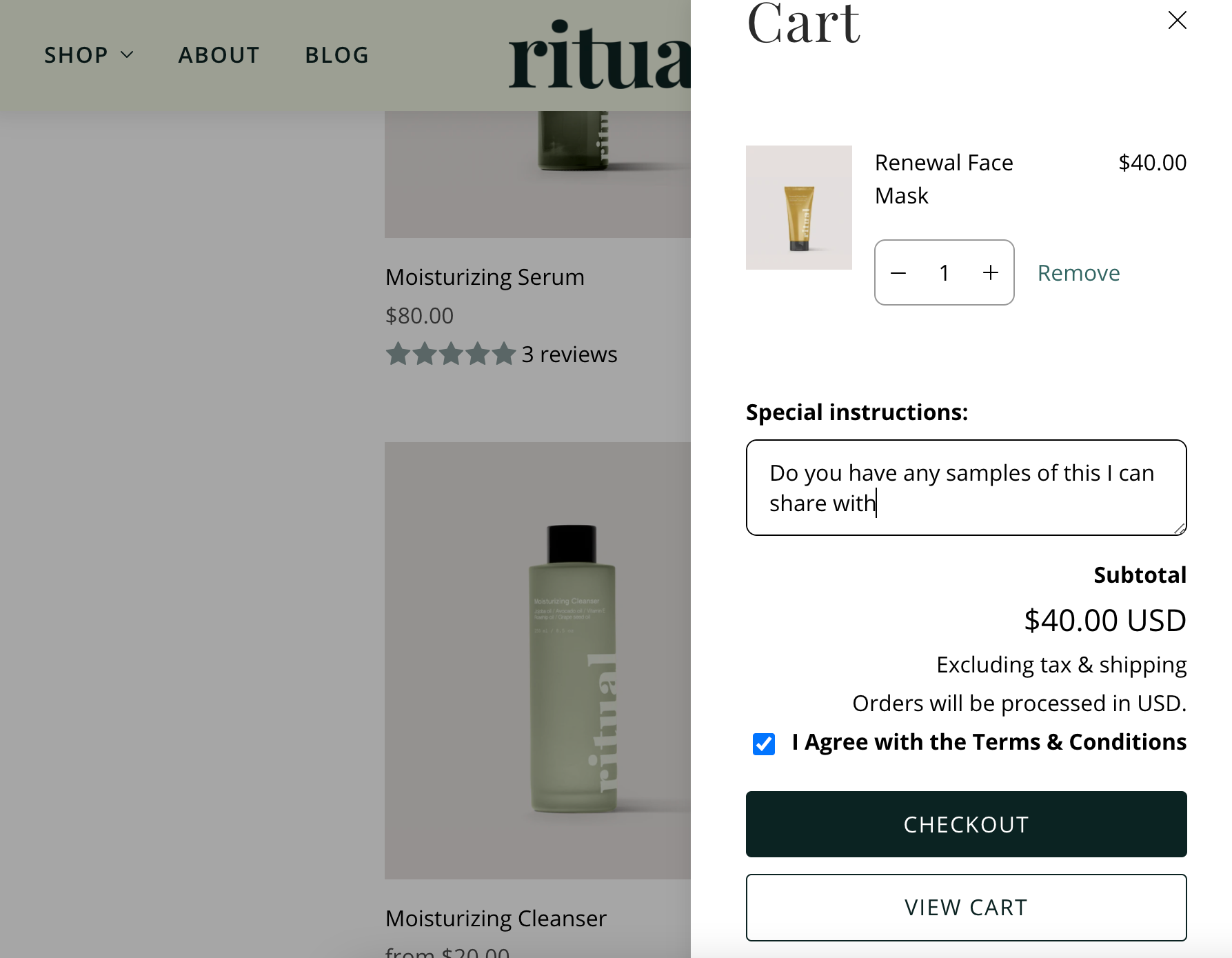Click the Renewal Face Mask product thumbnail
This screenshot has height=958, width=1232.
click(x=798, y=207)
